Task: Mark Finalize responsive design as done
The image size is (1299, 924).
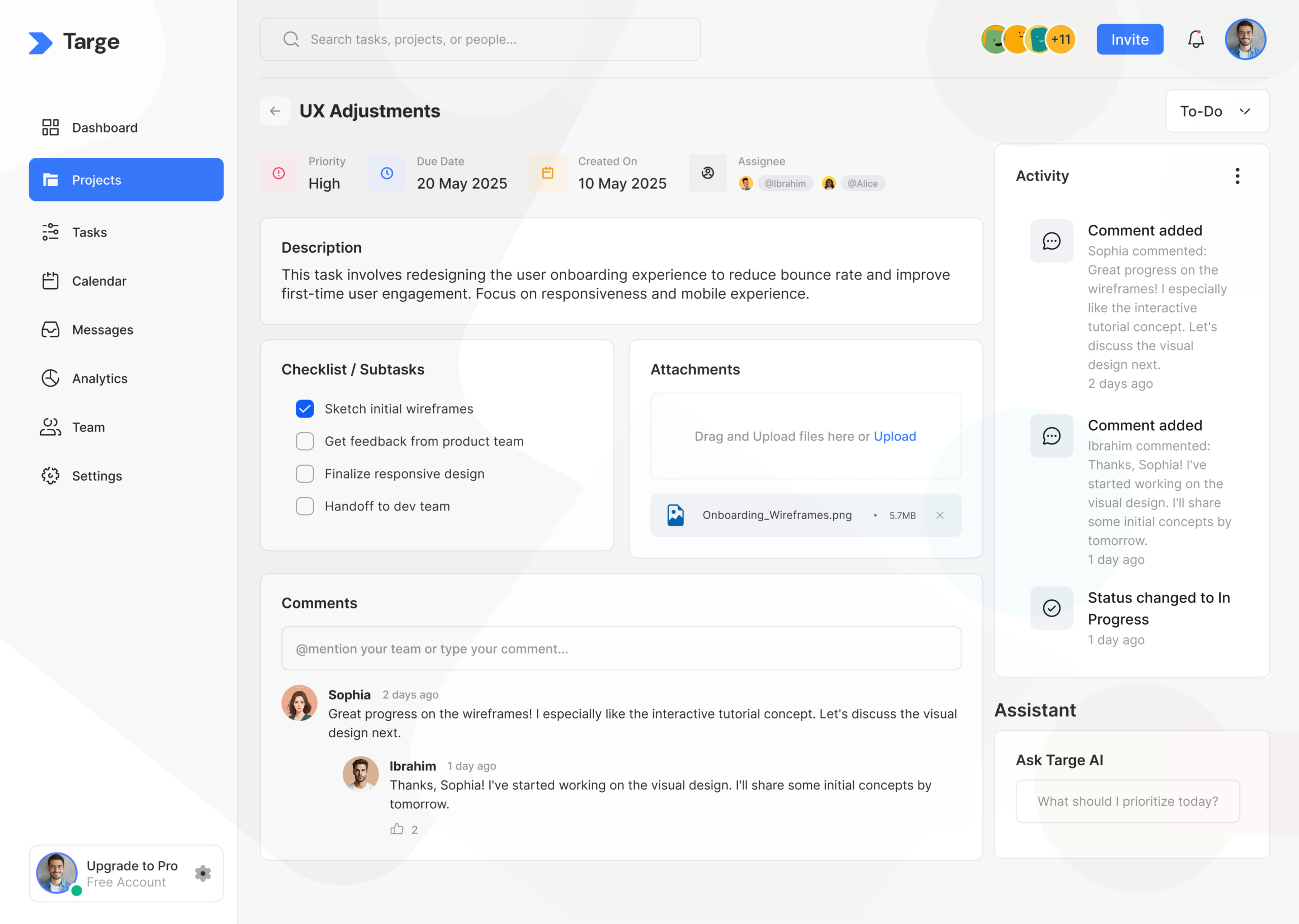Action: tap(305, 473)
